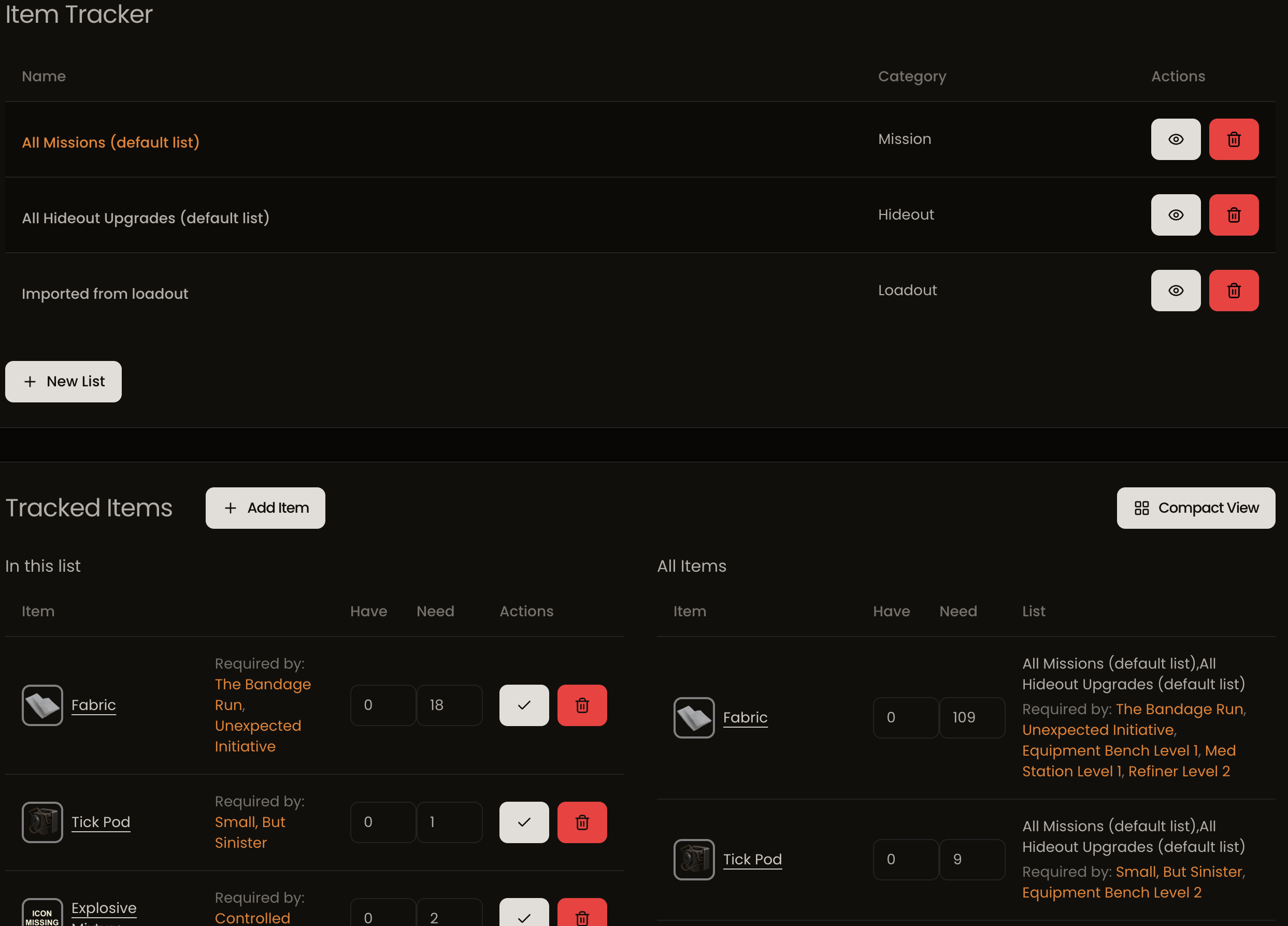Delete the All Missions list via trash icon
The width and height of the screenshot is (1288, 926).
click(1234, 139)
